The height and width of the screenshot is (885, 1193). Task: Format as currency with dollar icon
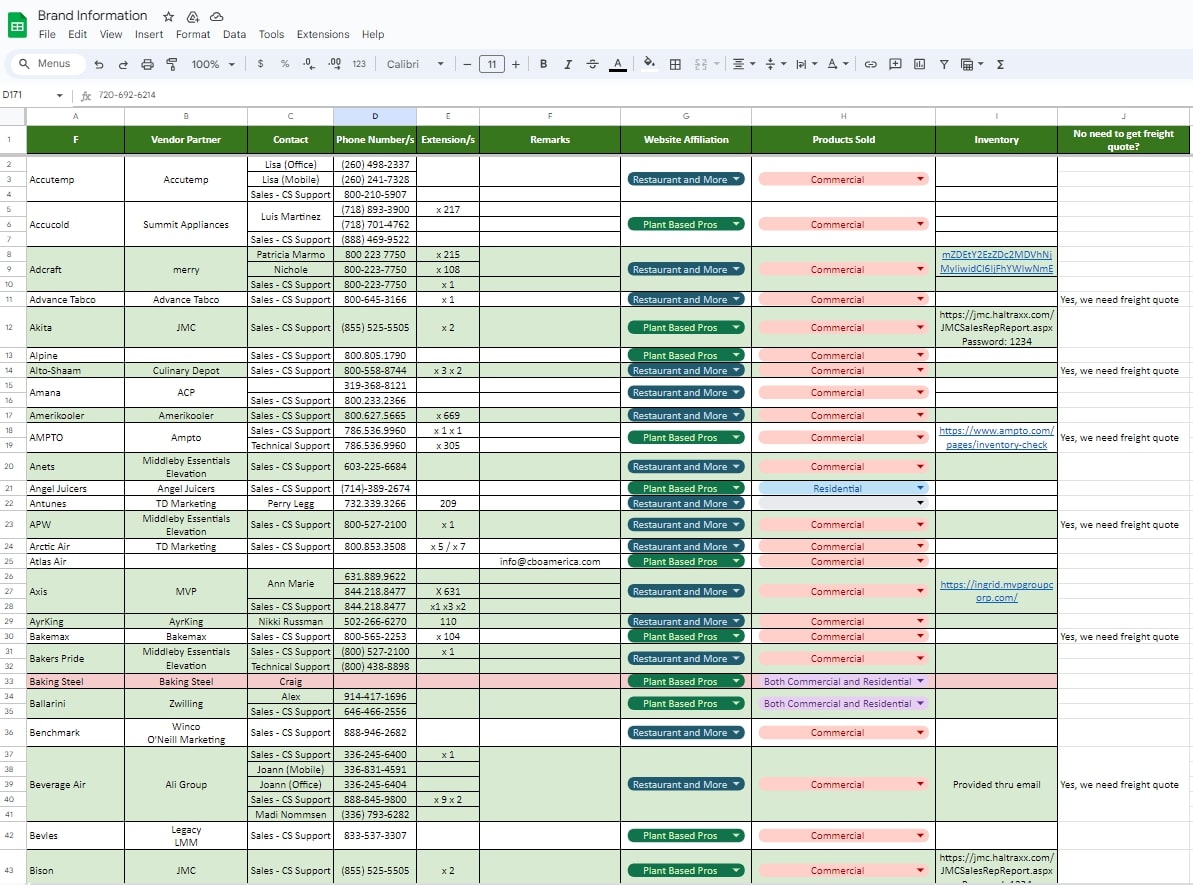tap(260, 65)
